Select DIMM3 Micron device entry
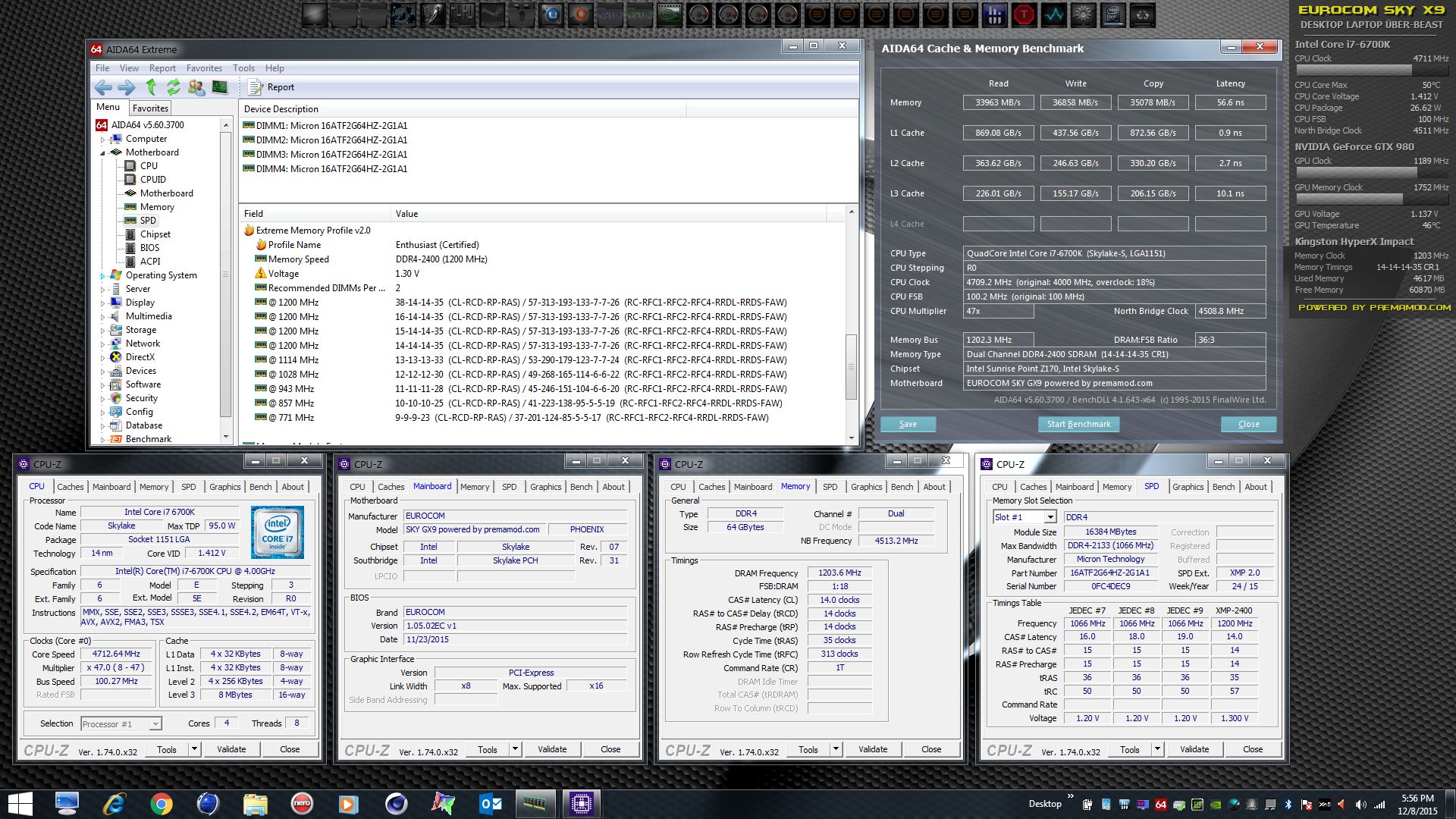Viewport: 1456px width, 819px height. 331,155
